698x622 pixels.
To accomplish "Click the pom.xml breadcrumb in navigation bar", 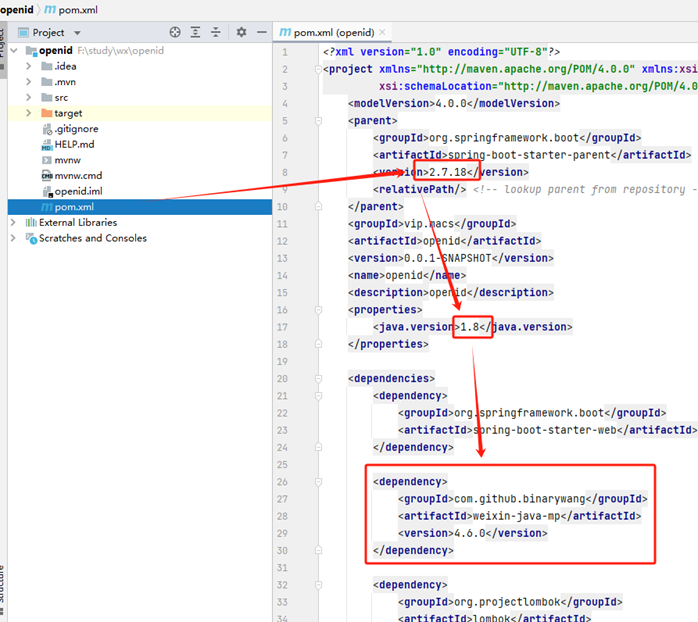I will click(x=71, y=9).
